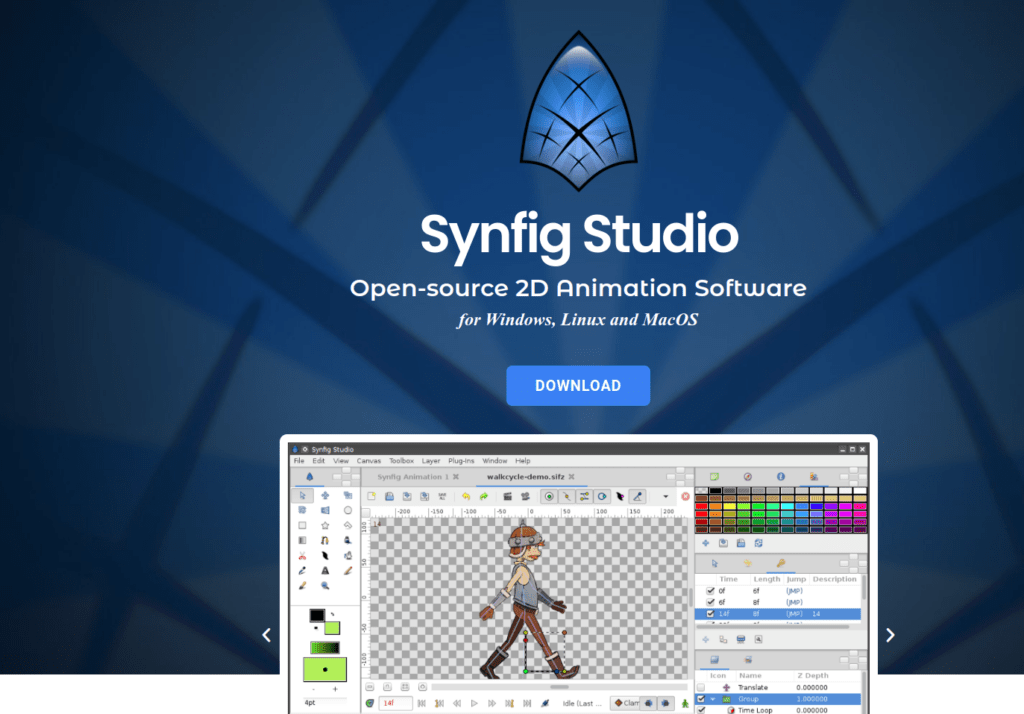1024x714 pixels.
Task: Select the Transform arrow tool in toolbox
Action: pos(302,496)
